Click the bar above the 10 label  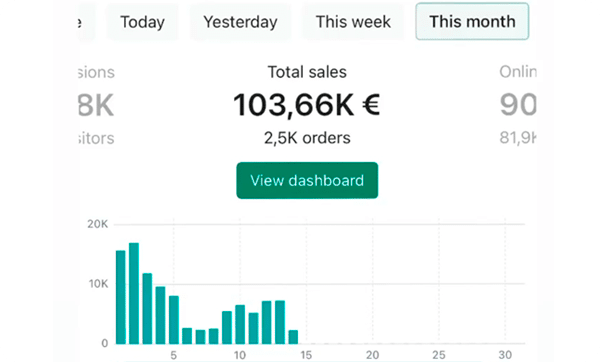(240, 324)
